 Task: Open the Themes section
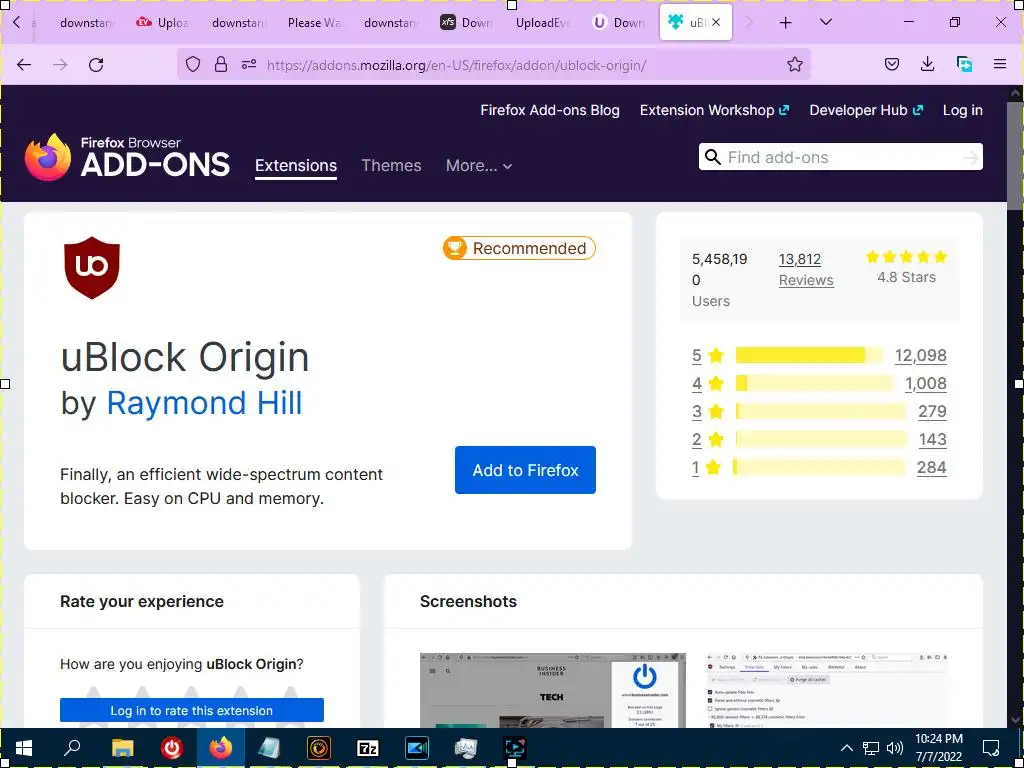pyautogui.click(x=391, y=165)
